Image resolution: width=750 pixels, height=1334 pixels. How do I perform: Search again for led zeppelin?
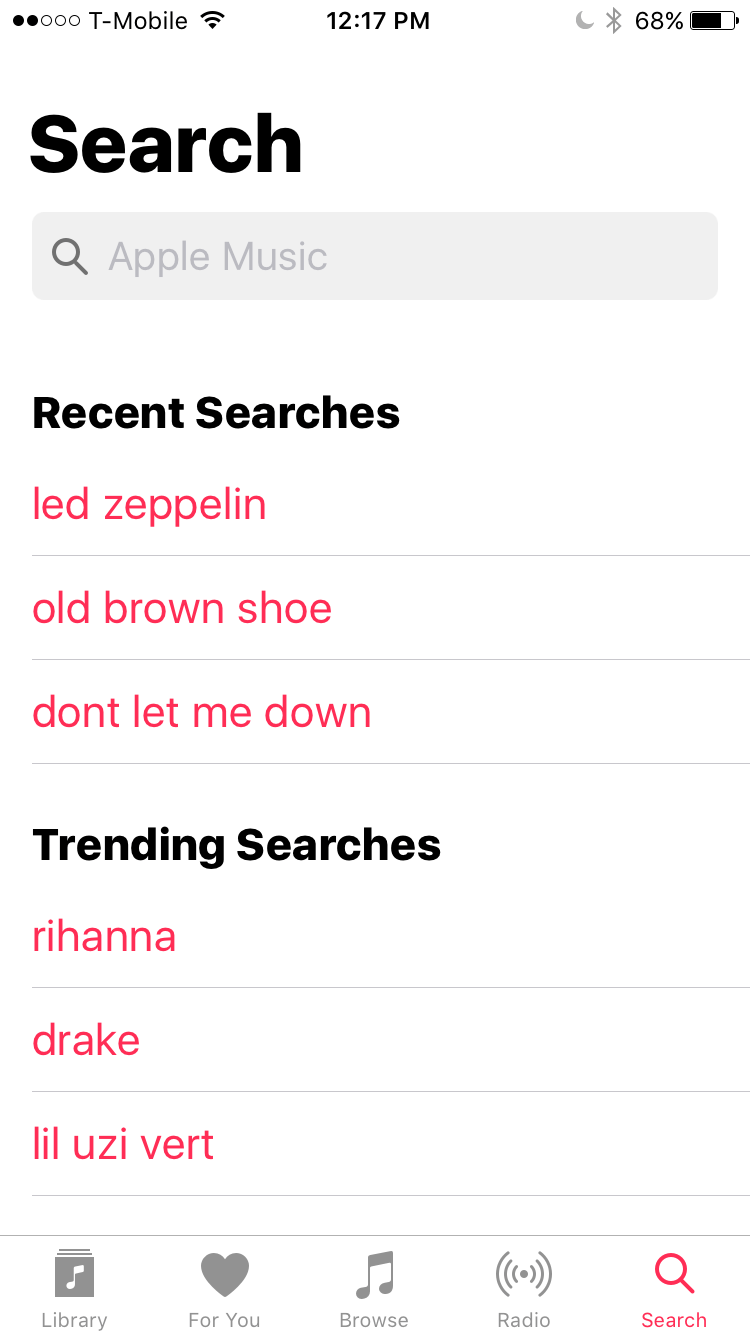pos(149,504)
